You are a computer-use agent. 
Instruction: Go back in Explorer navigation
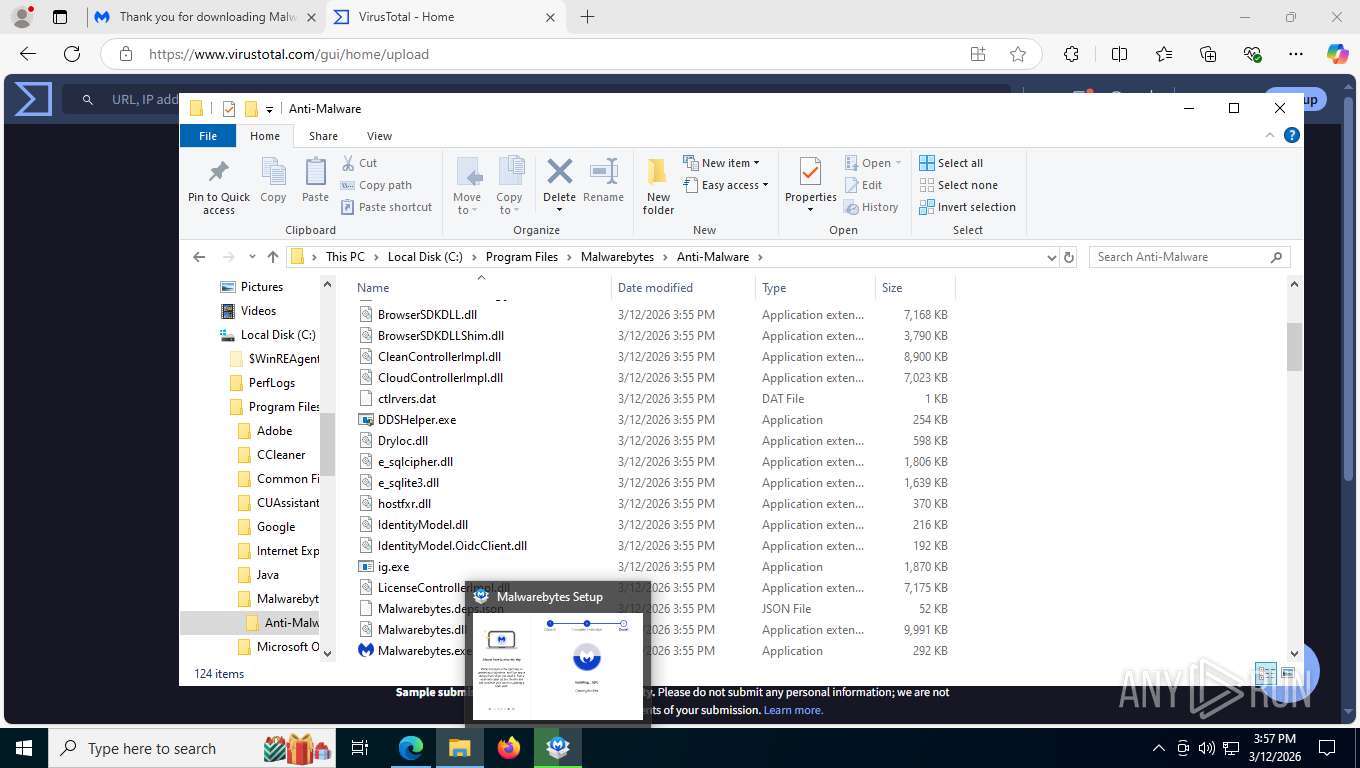point(200,257)
